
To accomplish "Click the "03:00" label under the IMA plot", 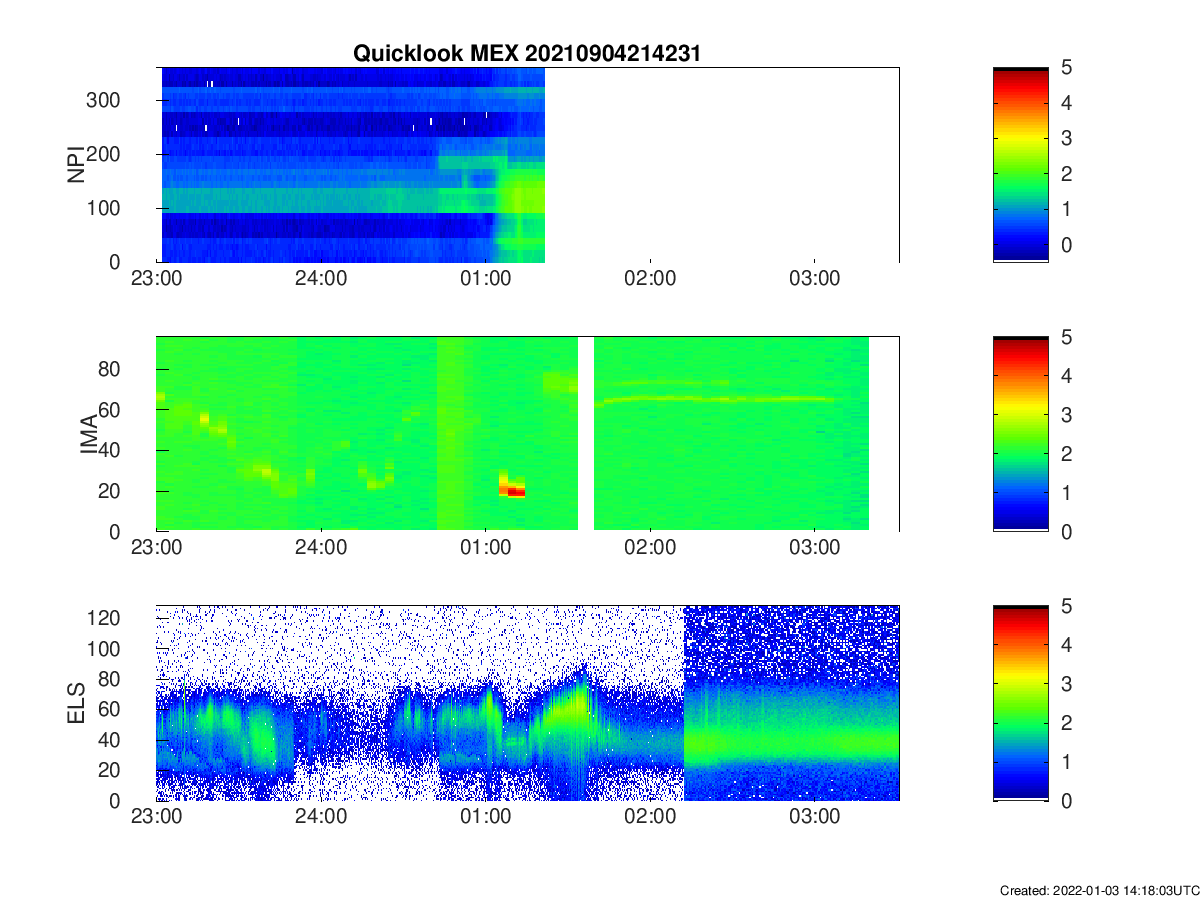I will 815,548.
